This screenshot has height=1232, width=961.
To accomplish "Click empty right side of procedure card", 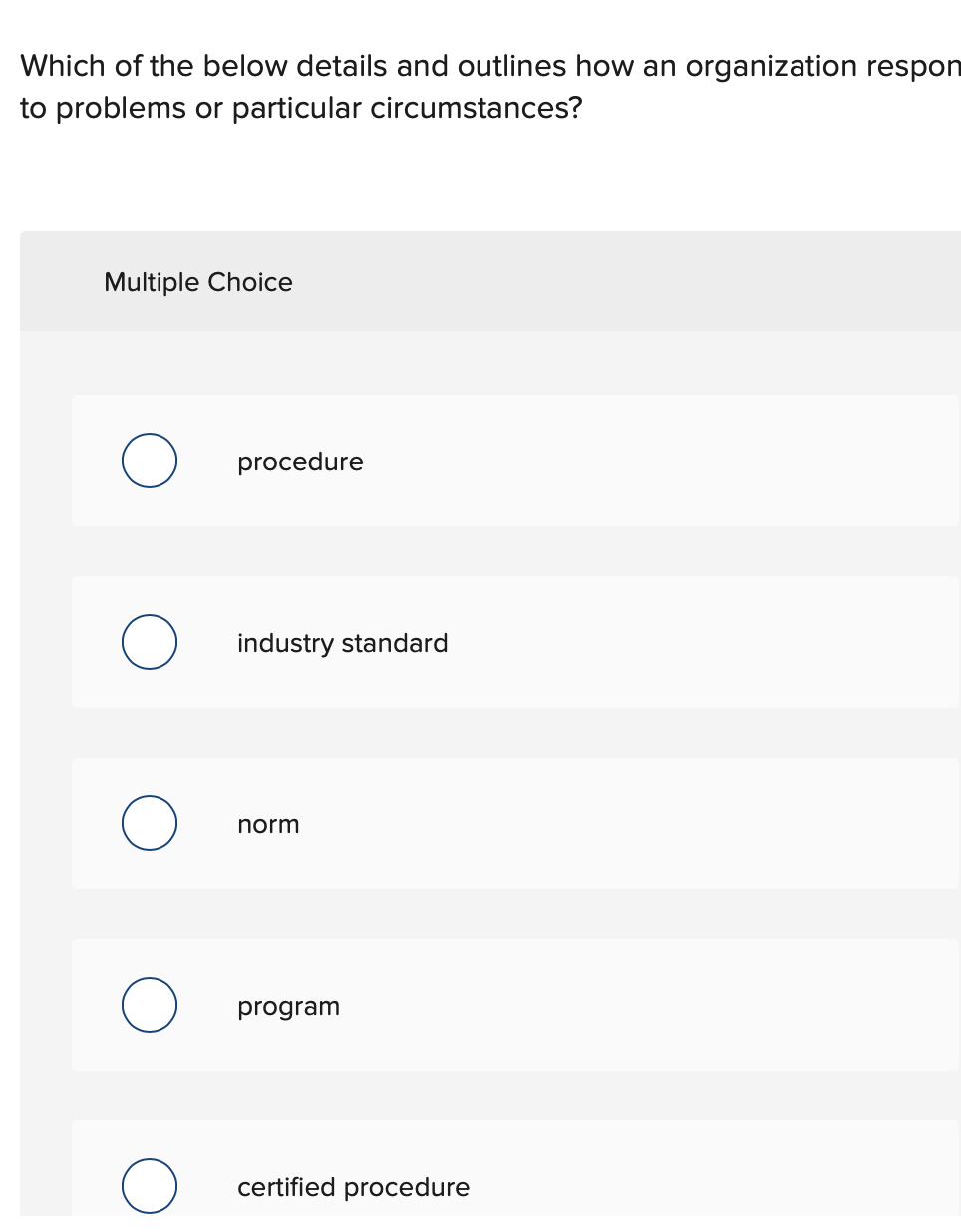I will (x=698, y=461).
